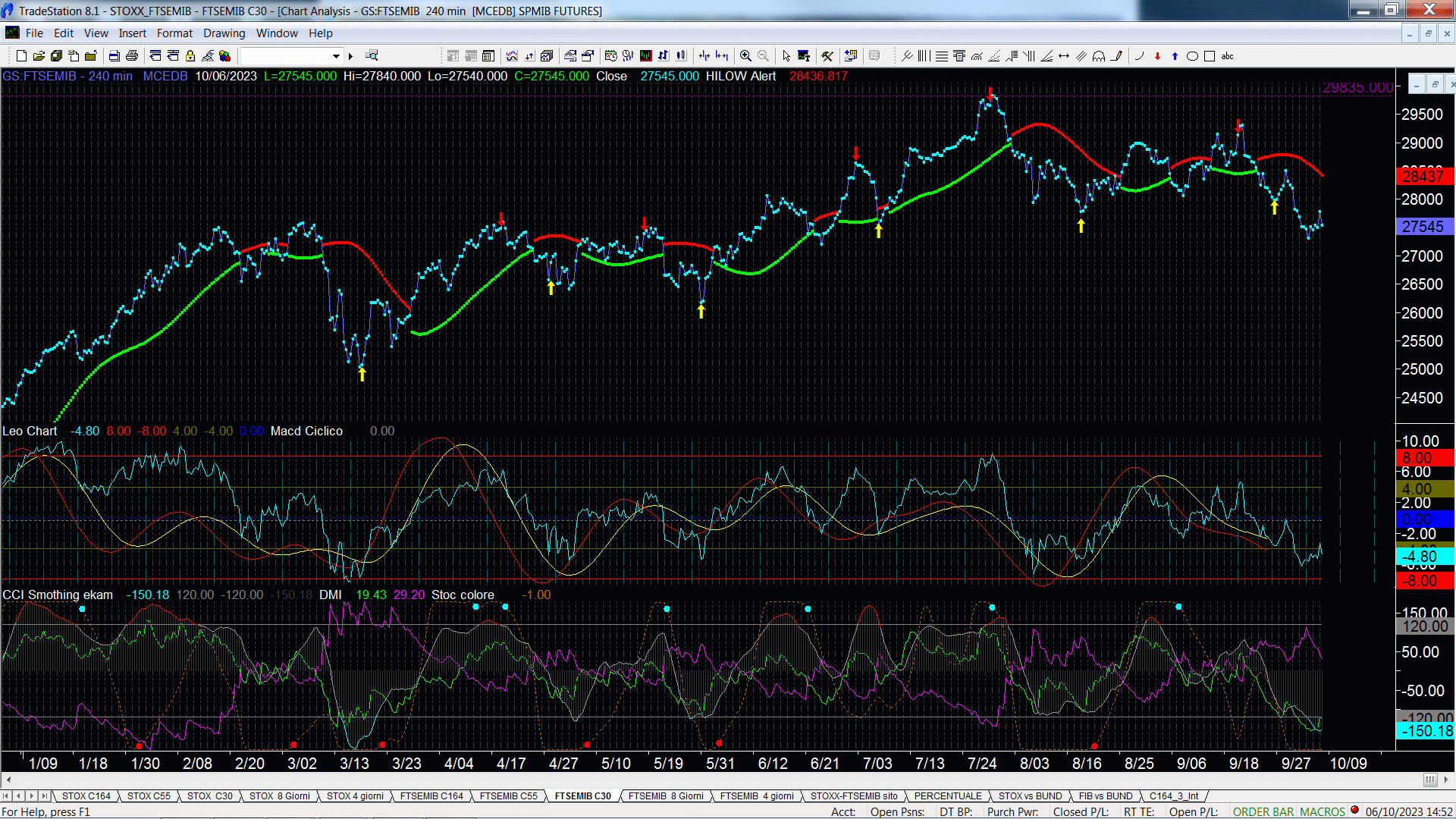Select the Ellipse drawing tool
Screen dimensions: 1456x819
point(1192,56)
